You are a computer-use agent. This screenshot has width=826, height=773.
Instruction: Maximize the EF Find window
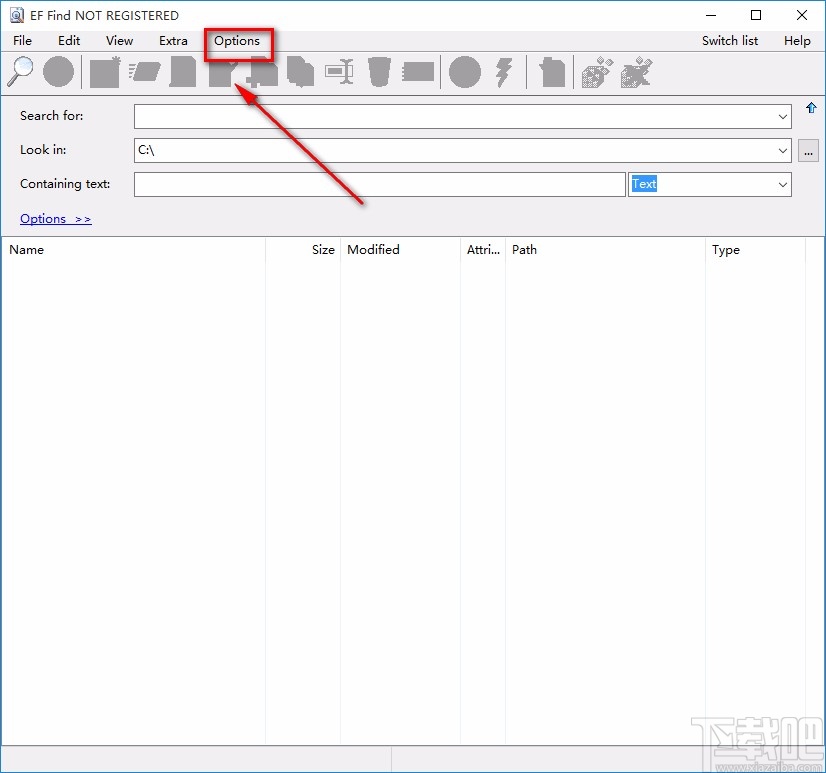point(756,15)
